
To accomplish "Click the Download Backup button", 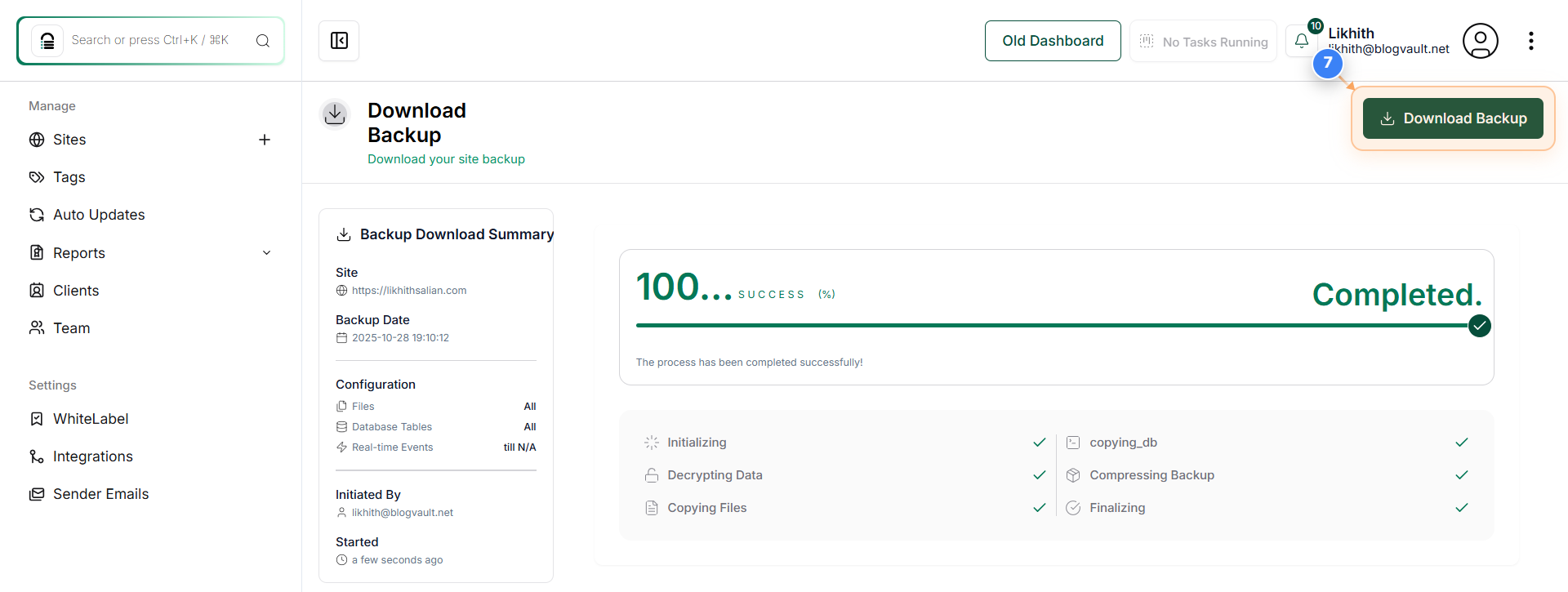I will pos(1453,118).
